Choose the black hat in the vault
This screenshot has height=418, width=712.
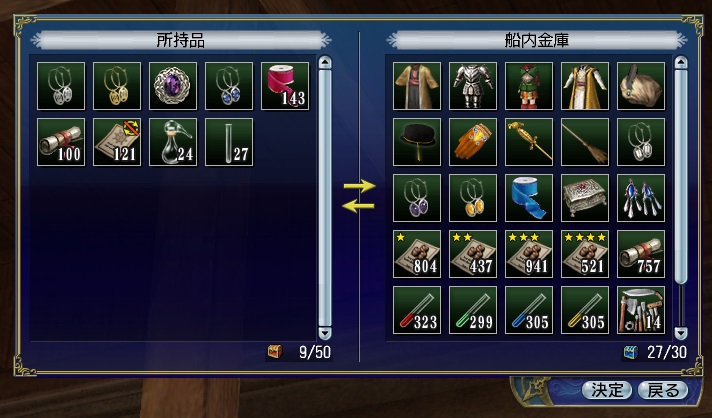[x=417, y=142]
